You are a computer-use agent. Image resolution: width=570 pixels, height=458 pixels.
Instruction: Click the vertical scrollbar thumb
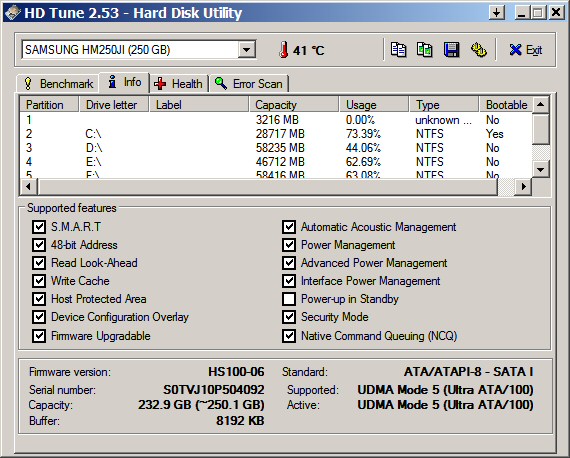click(541, 129)
